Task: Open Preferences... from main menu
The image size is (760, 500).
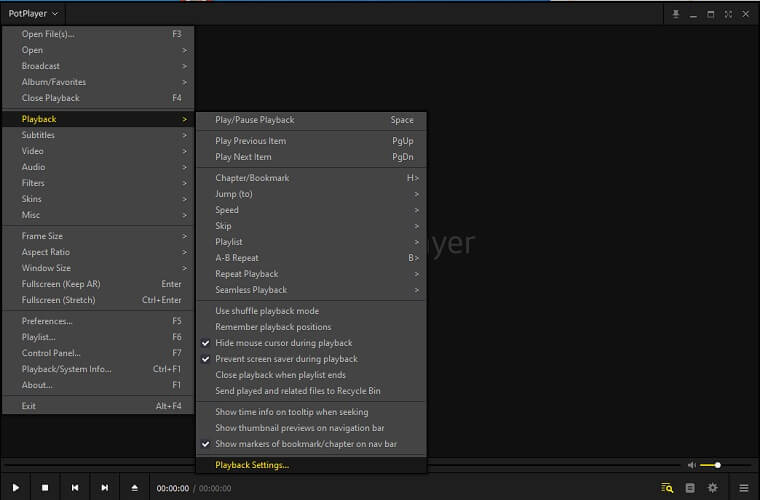Action: click(x=98, y=321)
